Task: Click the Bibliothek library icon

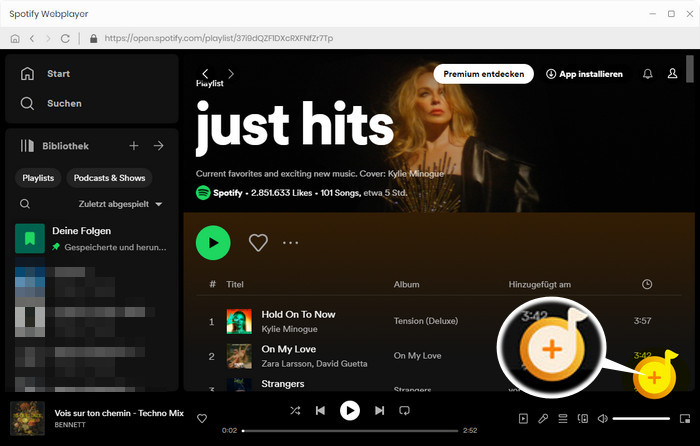Action: coord(27,146)
